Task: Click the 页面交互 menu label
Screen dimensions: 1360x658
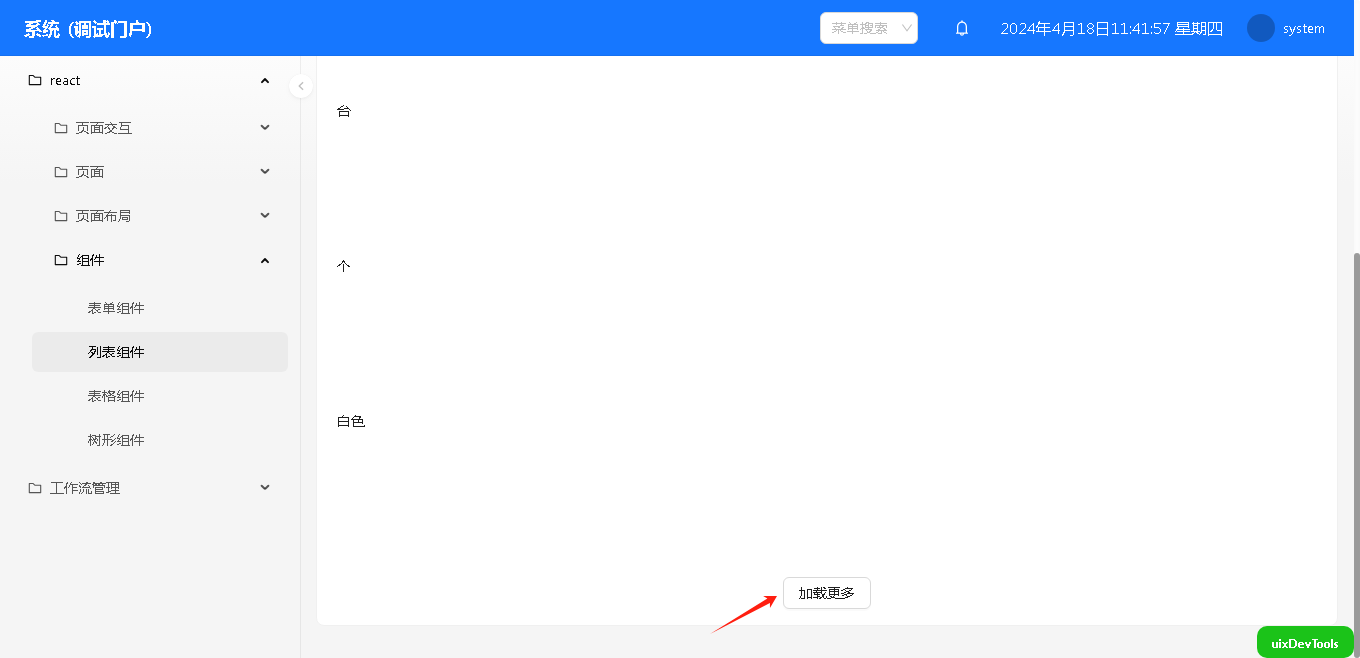Action: click(x=104, y=128)
